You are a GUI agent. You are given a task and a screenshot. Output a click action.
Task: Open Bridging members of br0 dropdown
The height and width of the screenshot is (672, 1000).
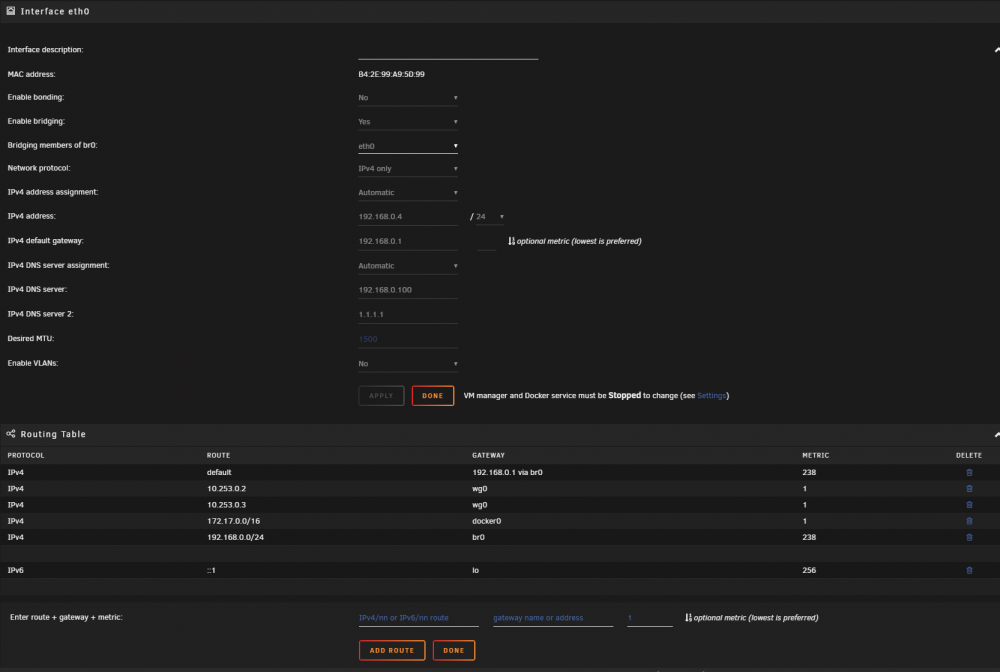[x=408, y=146]
